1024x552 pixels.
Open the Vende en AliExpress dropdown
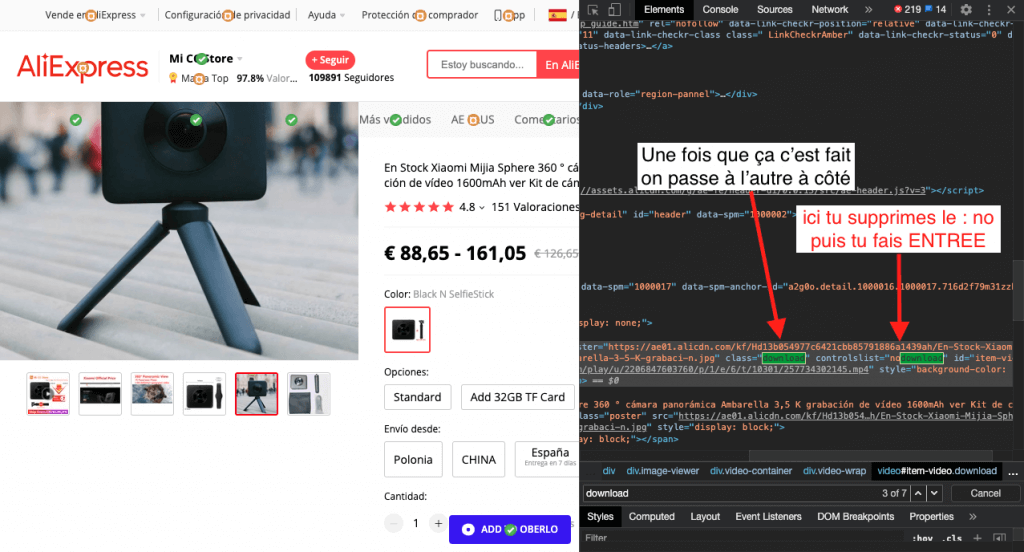point(95,14)
